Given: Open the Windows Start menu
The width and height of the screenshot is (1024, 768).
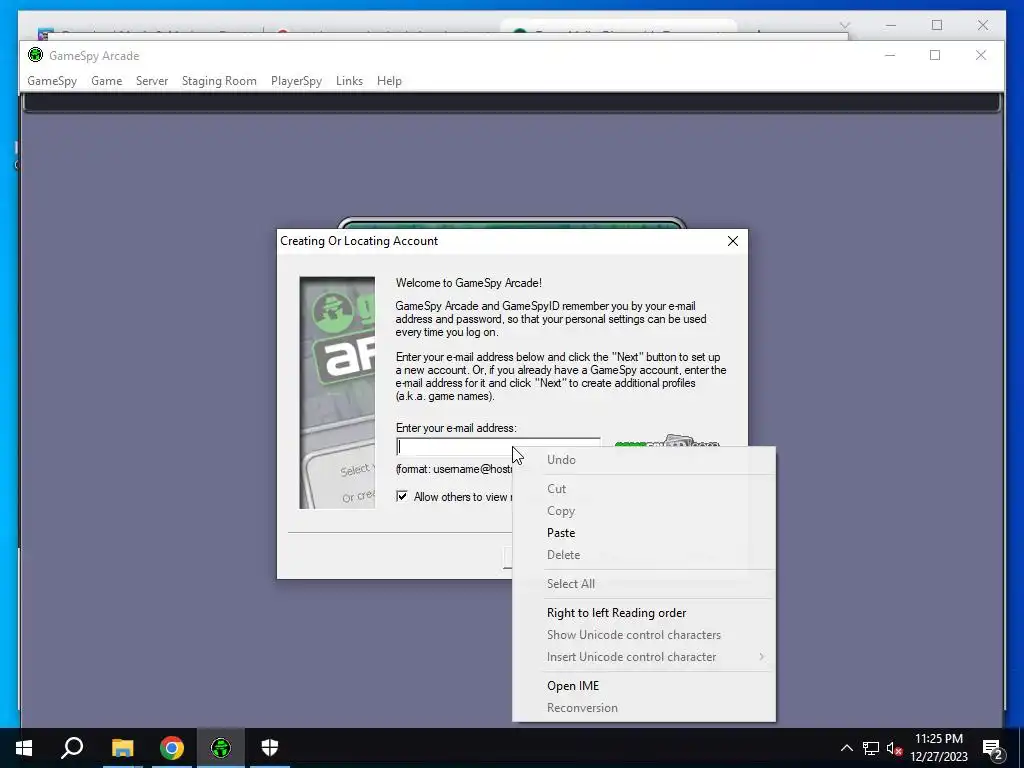Looking at the screenshot, I should pos(24,748).
